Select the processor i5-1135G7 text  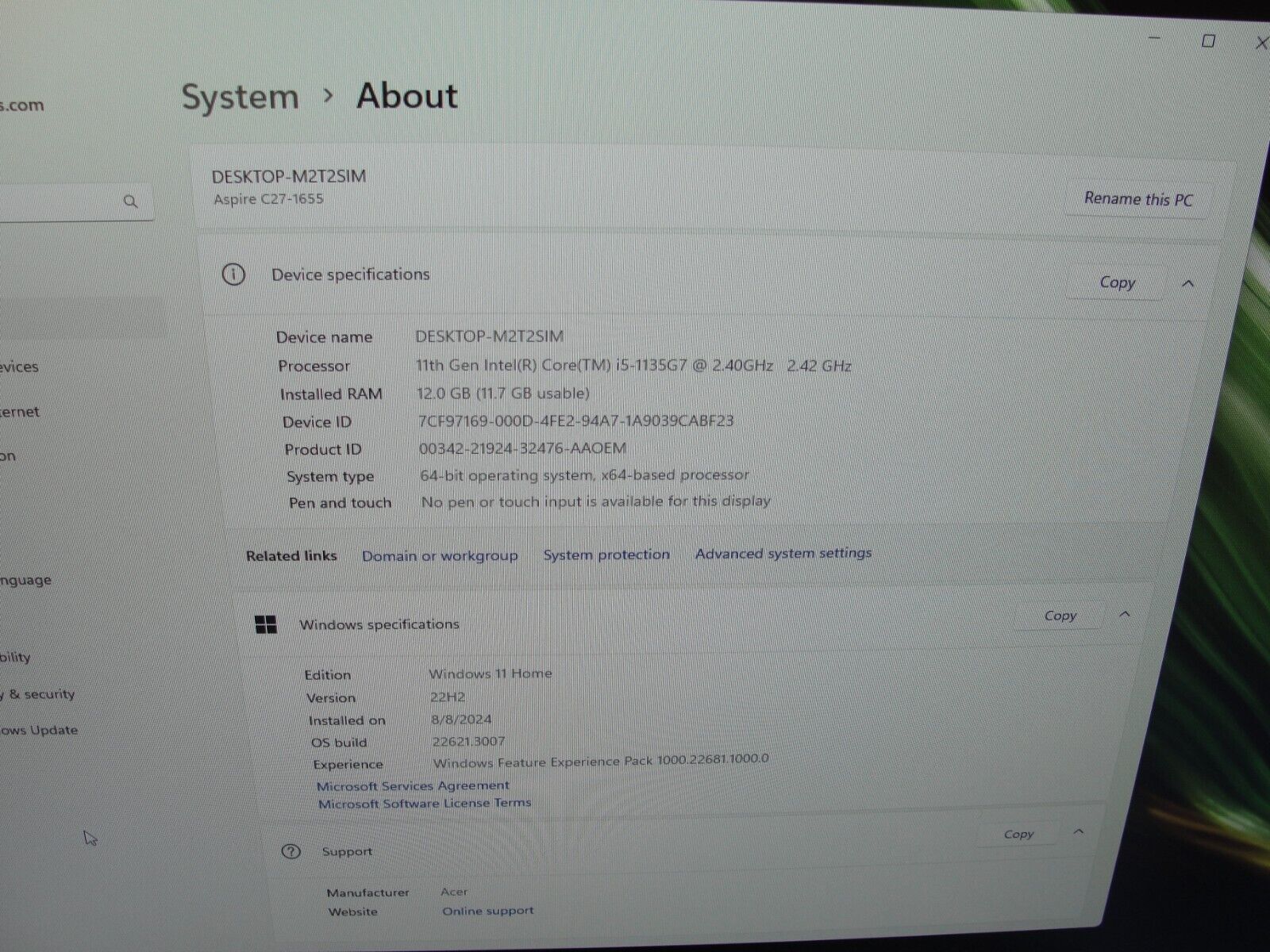pyautogui.click(x=633, y=366)
